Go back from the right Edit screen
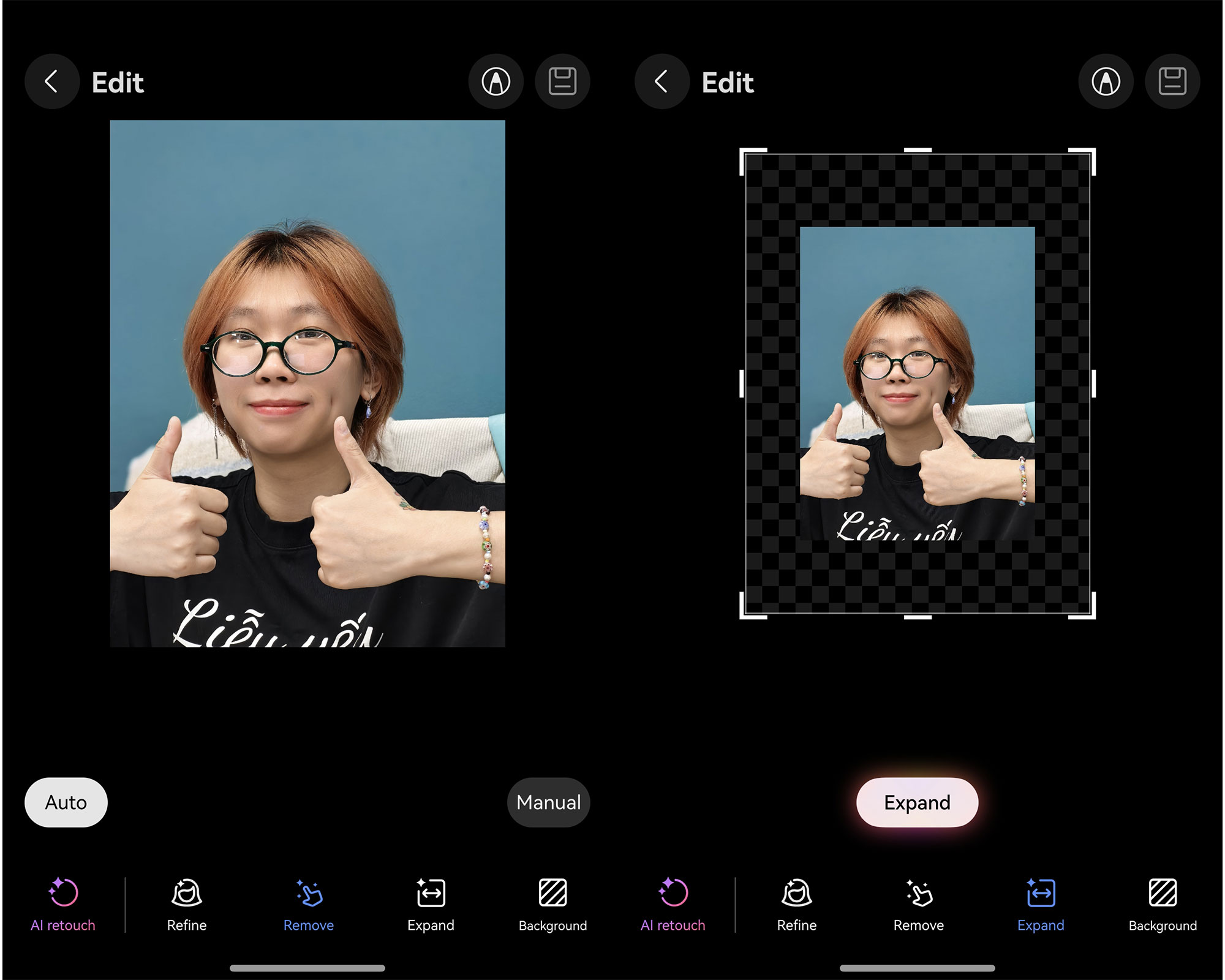This screenshot has height=980, width=1225. 662,81
